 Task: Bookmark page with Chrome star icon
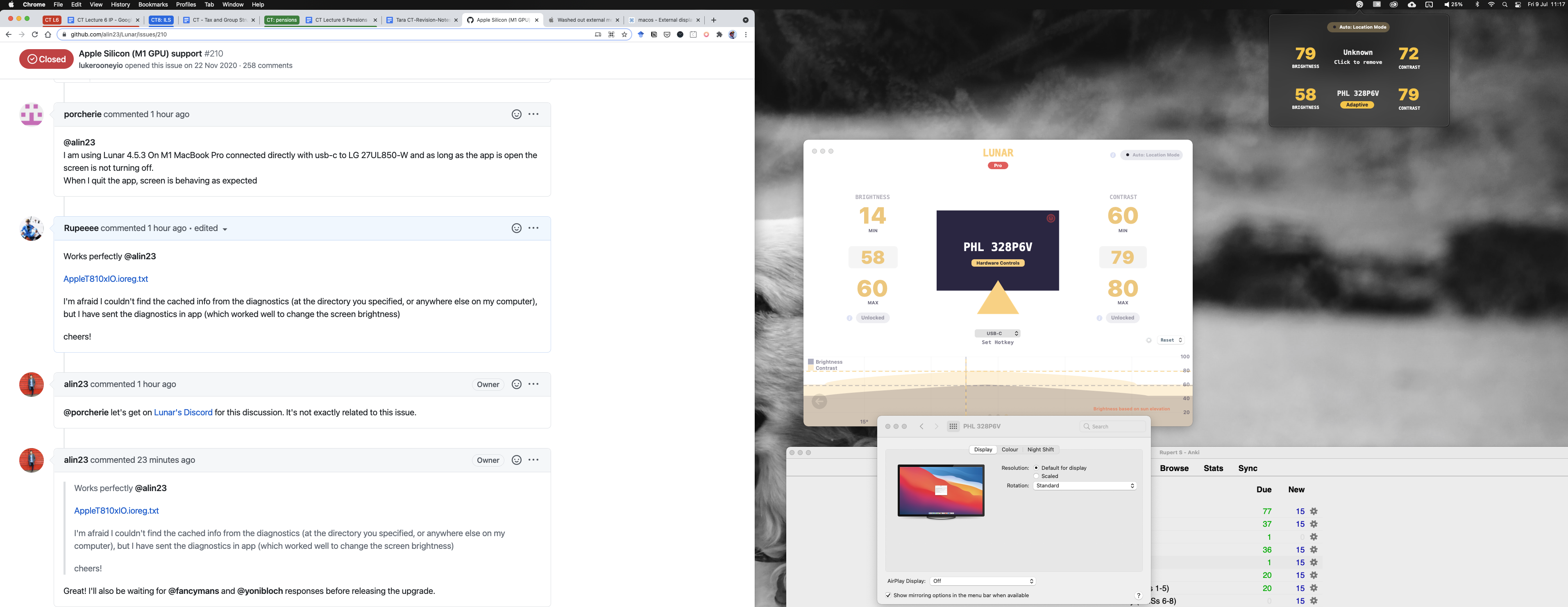[x=624, y=35]
